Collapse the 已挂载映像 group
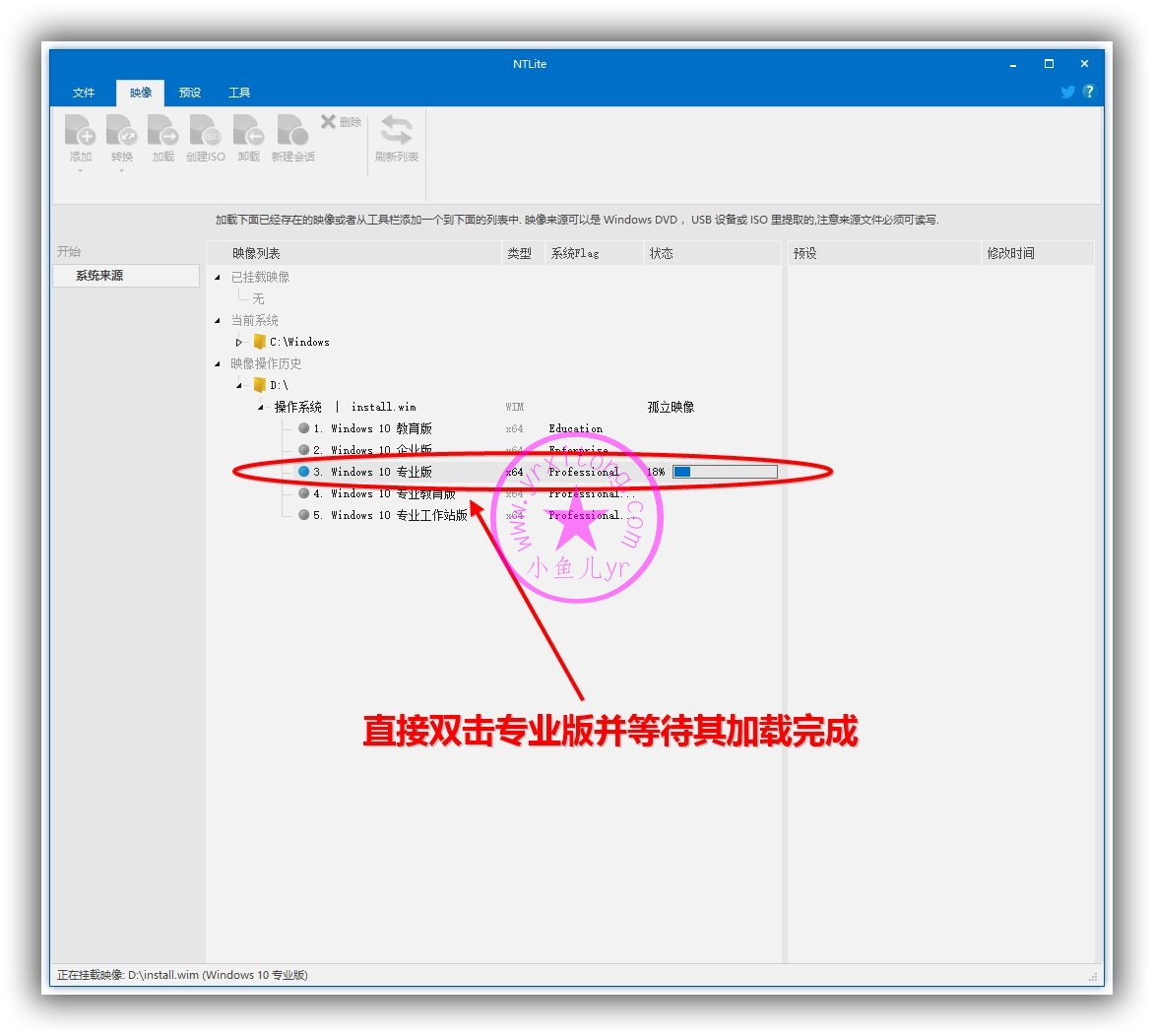This screenshot has width=1154, height=1036. [217, 278]
